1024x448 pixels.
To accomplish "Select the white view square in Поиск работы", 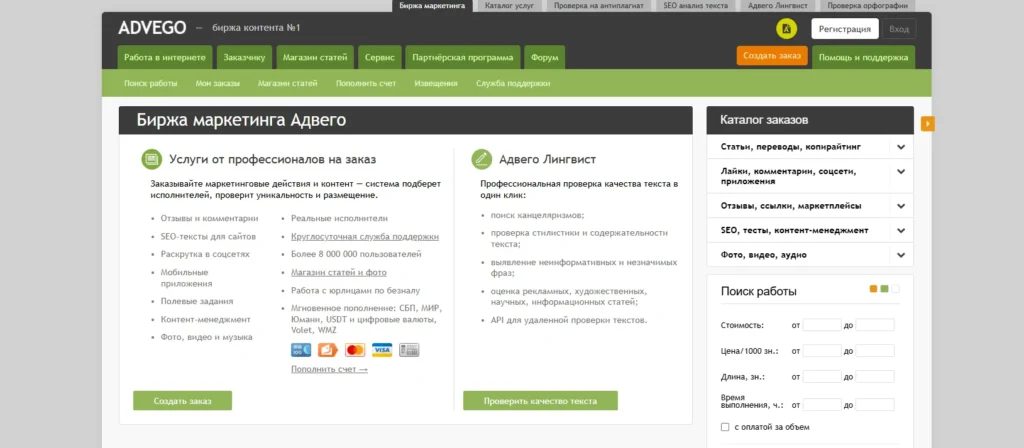I will [x=895, y=289].
